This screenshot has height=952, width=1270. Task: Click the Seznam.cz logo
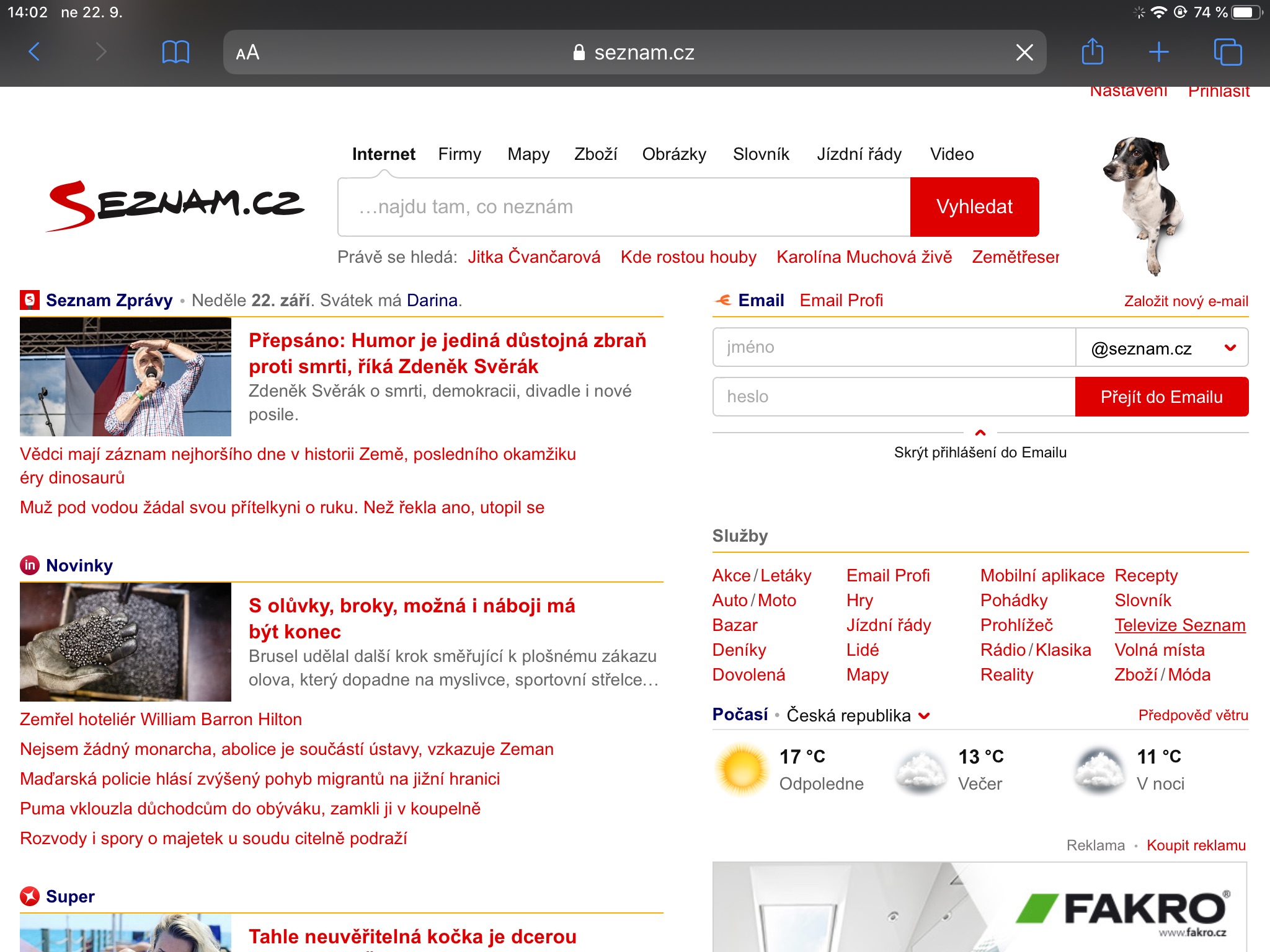(x=175, y=206)
